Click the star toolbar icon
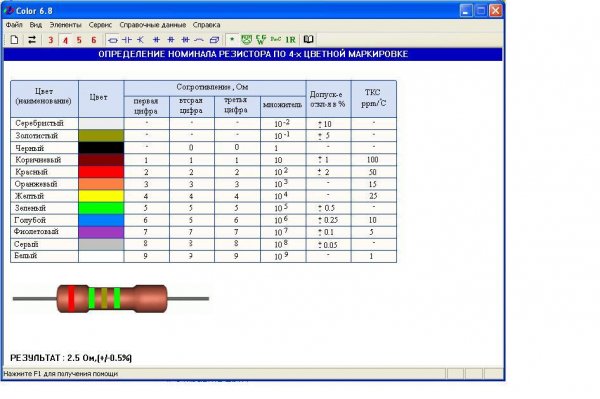 pos(232,40)
